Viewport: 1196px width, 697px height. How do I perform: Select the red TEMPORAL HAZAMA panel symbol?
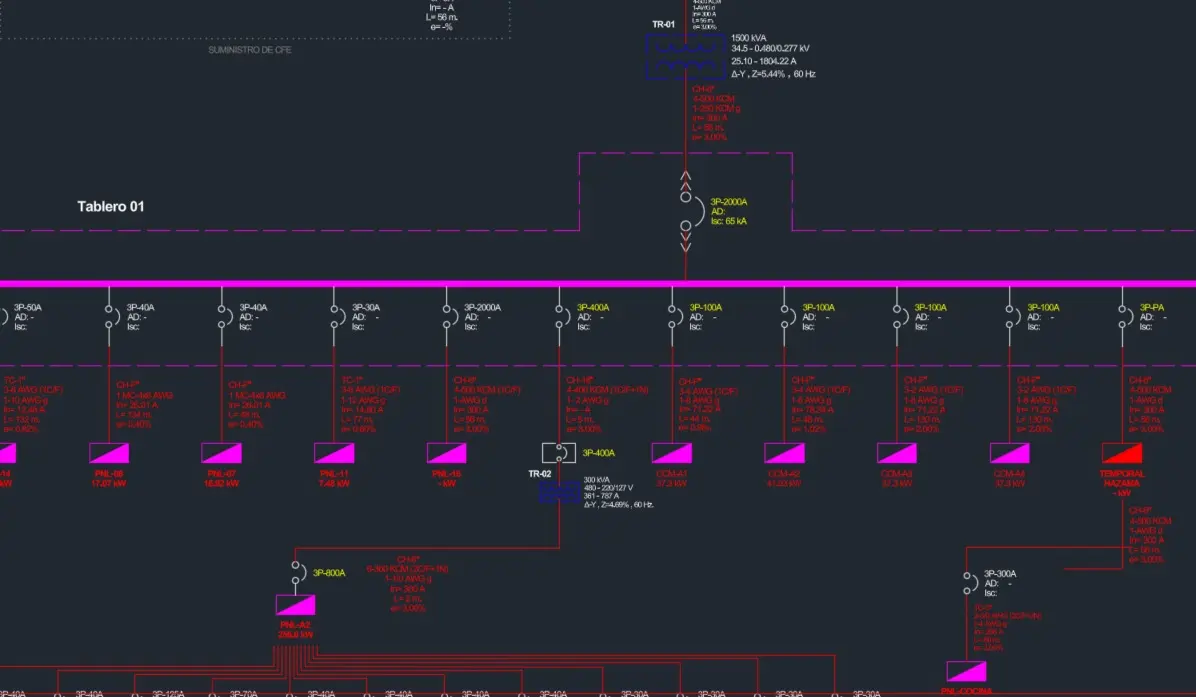[1122, 453]
